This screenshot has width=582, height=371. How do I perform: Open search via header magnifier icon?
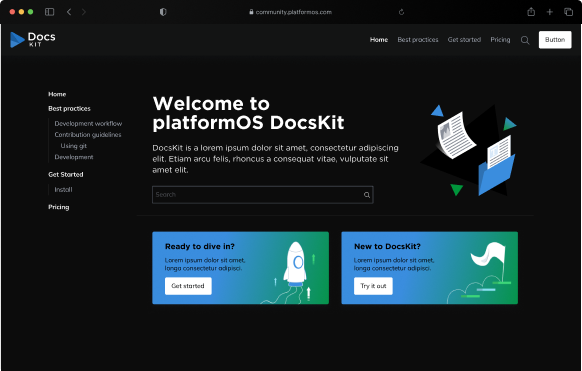coord(525,40)
